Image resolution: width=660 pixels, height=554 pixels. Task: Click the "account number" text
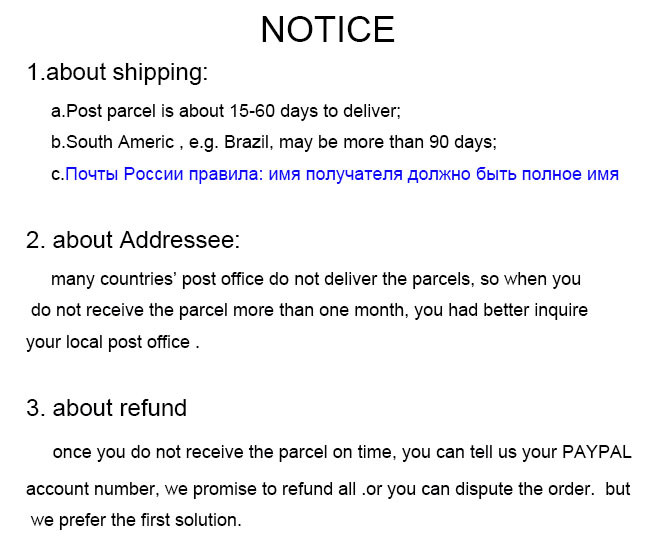[x=86, y=490]
